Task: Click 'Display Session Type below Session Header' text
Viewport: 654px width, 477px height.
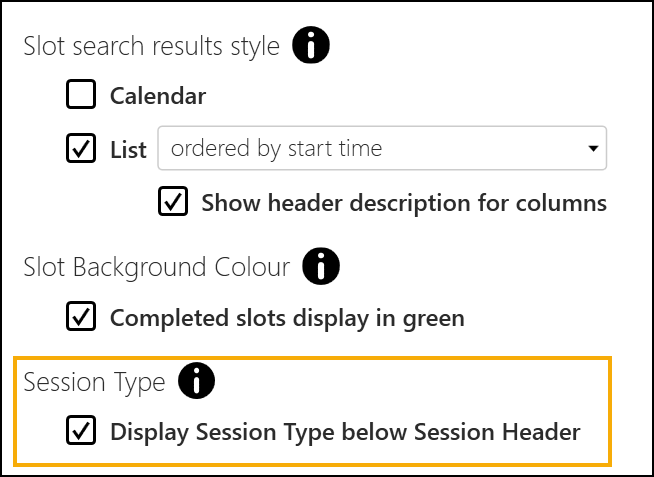Action: [x=345, y=433]
